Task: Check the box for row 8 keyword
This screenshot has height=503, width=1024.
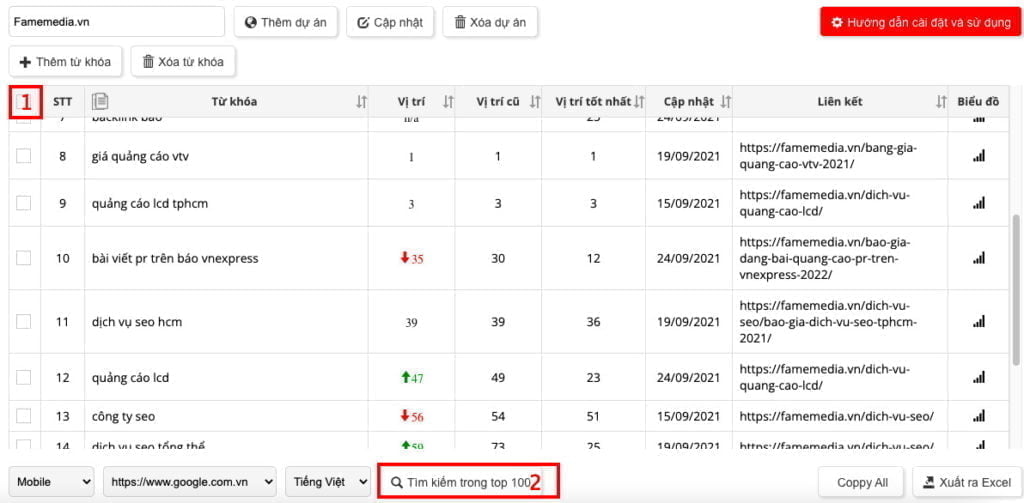Action: [24, 156]
